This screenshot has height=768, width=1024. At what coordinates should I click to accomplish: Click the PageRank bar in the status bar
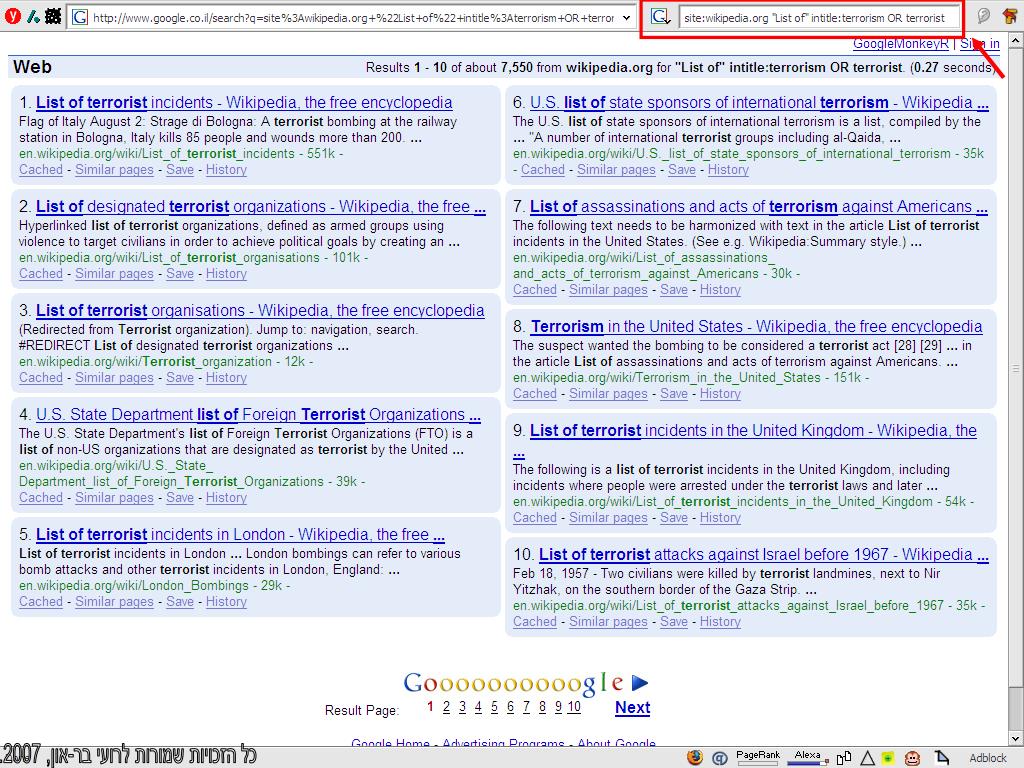tap(758, 757)
